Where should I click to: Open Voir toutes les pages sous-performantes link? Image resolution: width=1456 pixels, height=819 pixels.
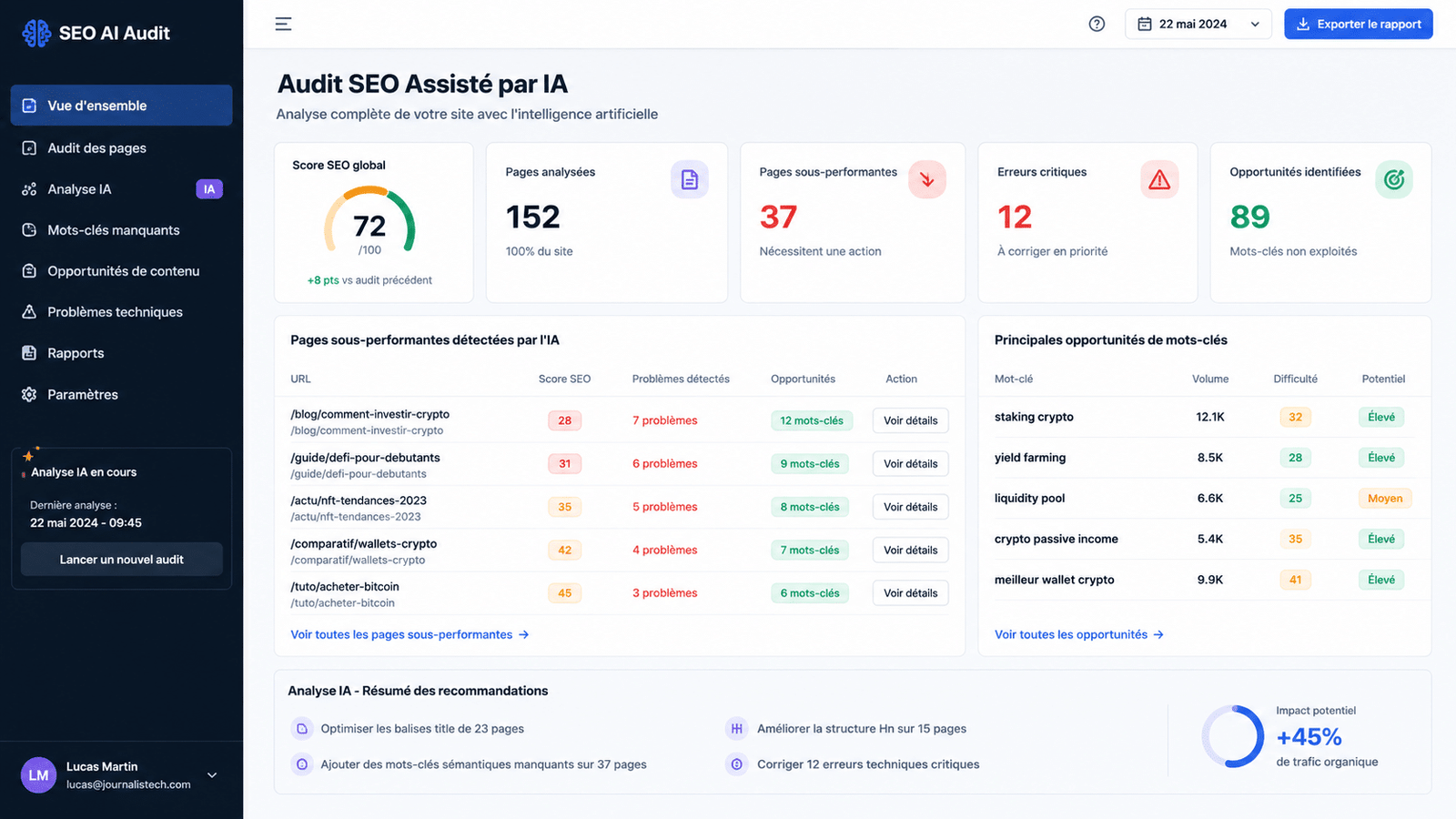coord(409,634)
